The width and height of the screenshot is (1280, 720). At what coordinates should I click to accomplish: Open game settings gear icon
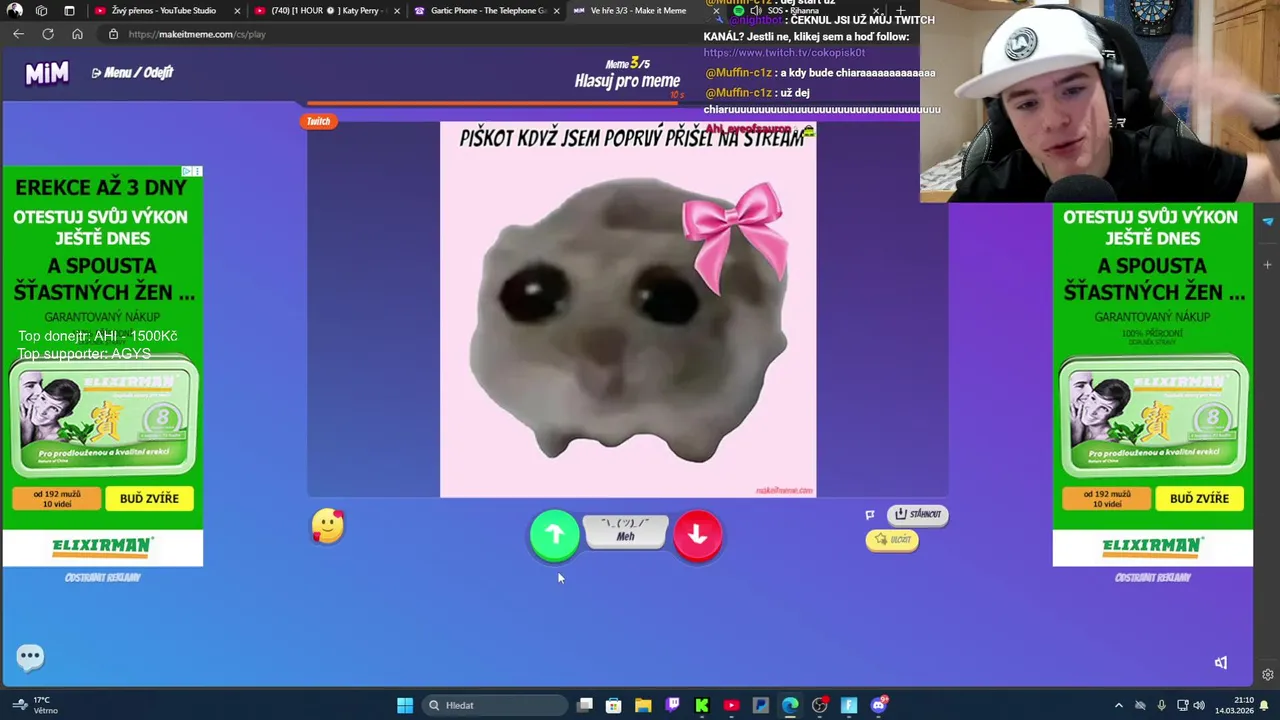coord(1268,675)
